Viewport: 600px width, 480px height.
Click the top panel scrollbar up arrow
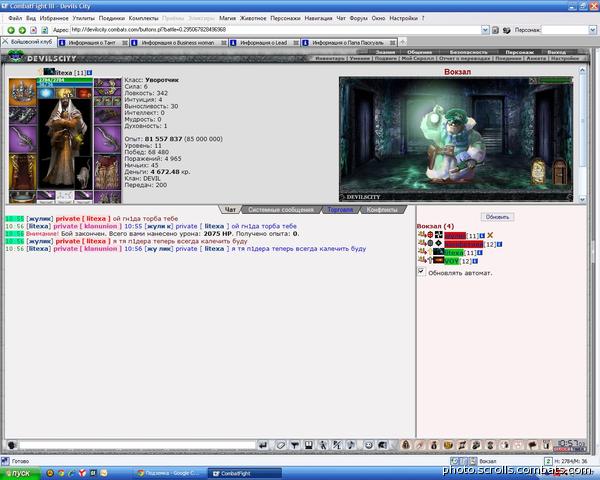click(582, 70)
